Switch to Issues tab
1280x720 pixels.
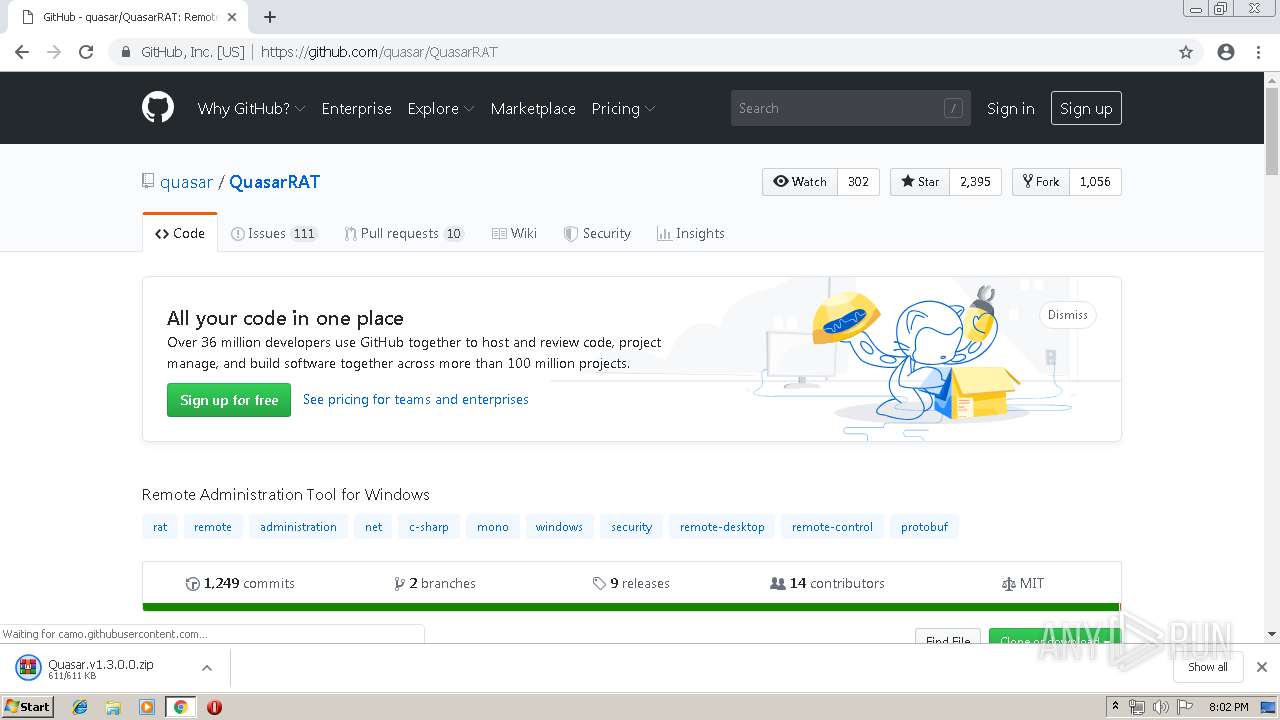[274, 233]
